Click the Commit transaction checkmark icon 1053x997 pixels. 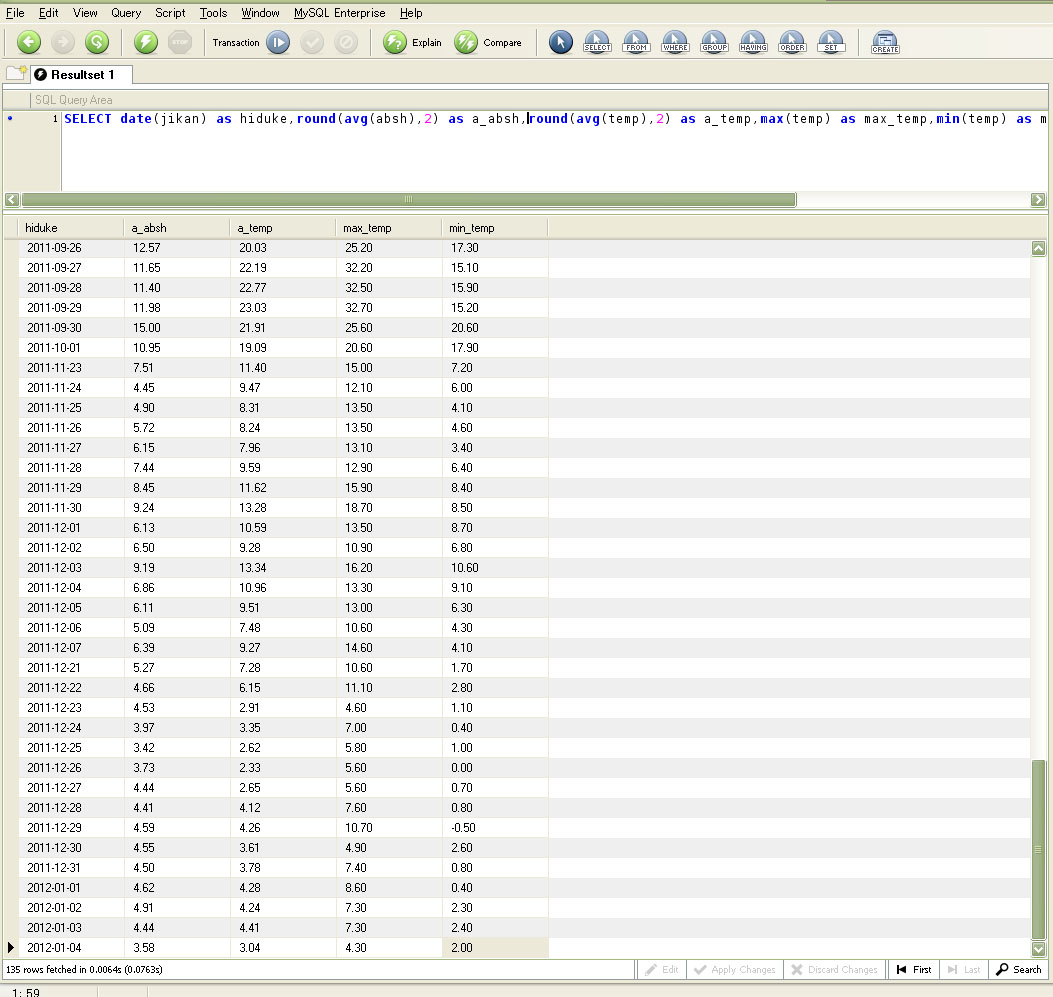[312, 42]
